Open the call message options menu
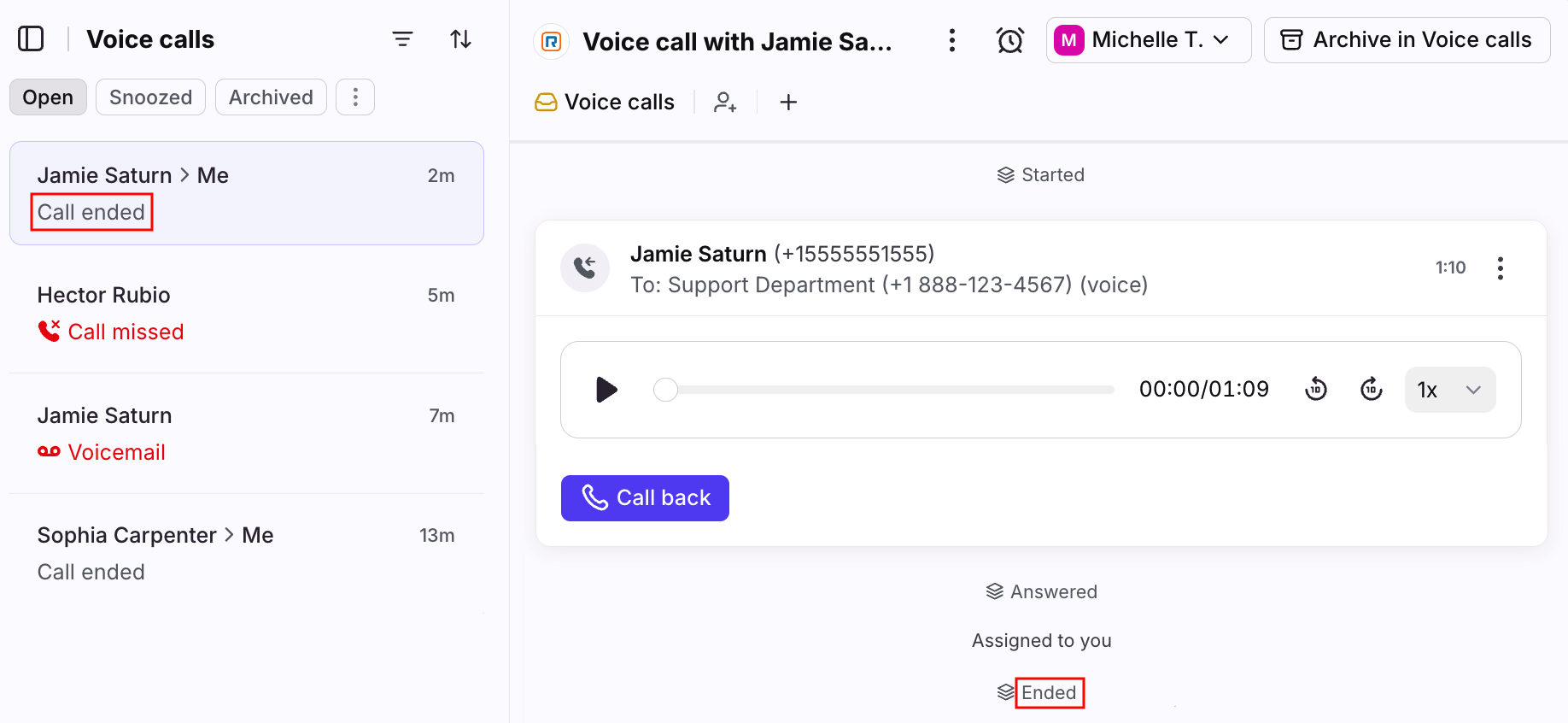This screenshot has width=1568, height=723. point(1500,268)
